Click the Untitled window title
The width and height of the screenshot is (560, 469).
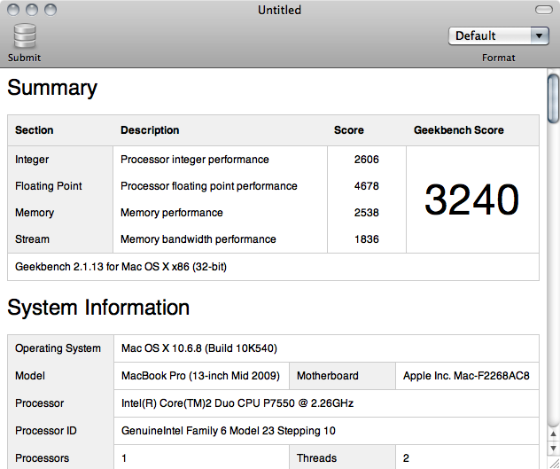coord(280,10)
